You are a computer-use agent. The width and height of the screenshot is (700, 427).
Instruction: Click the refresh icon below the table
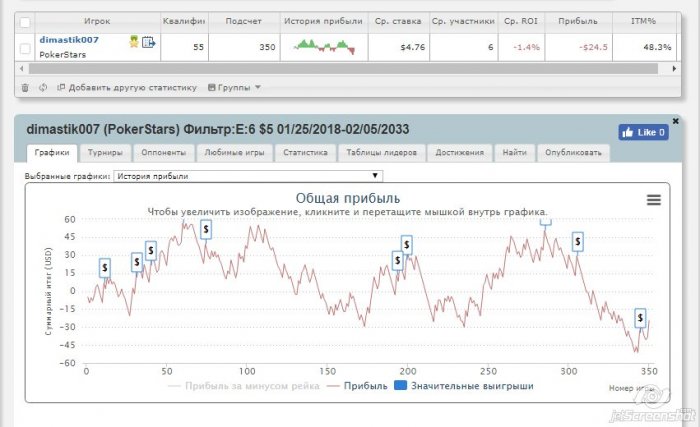(43, 88)
